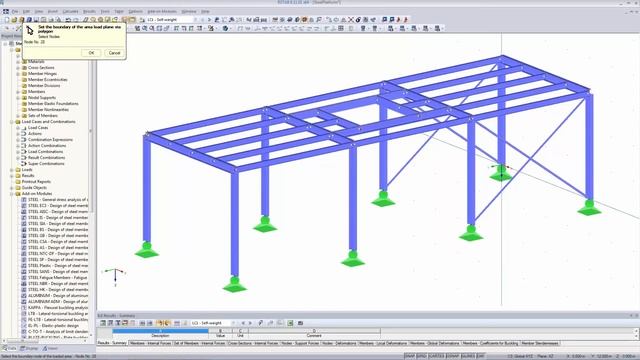Switch to Members - Internal Forces tab

[x=151, y=343]
